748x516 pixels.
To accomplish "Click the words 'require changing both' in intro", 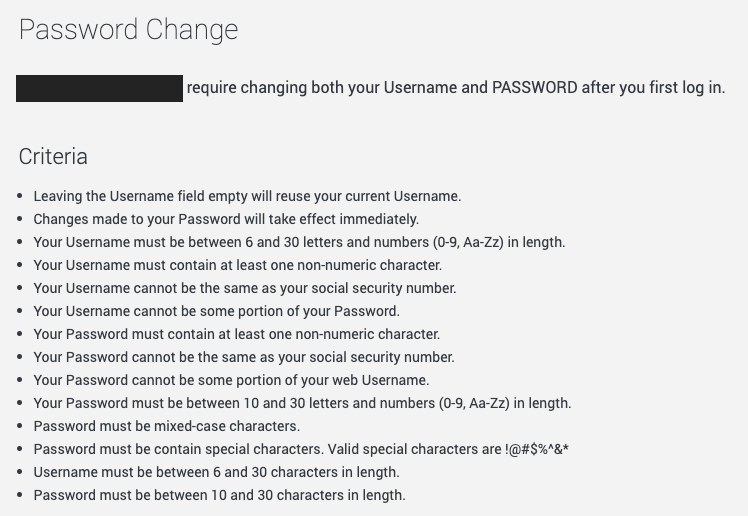I will point(261,88).
